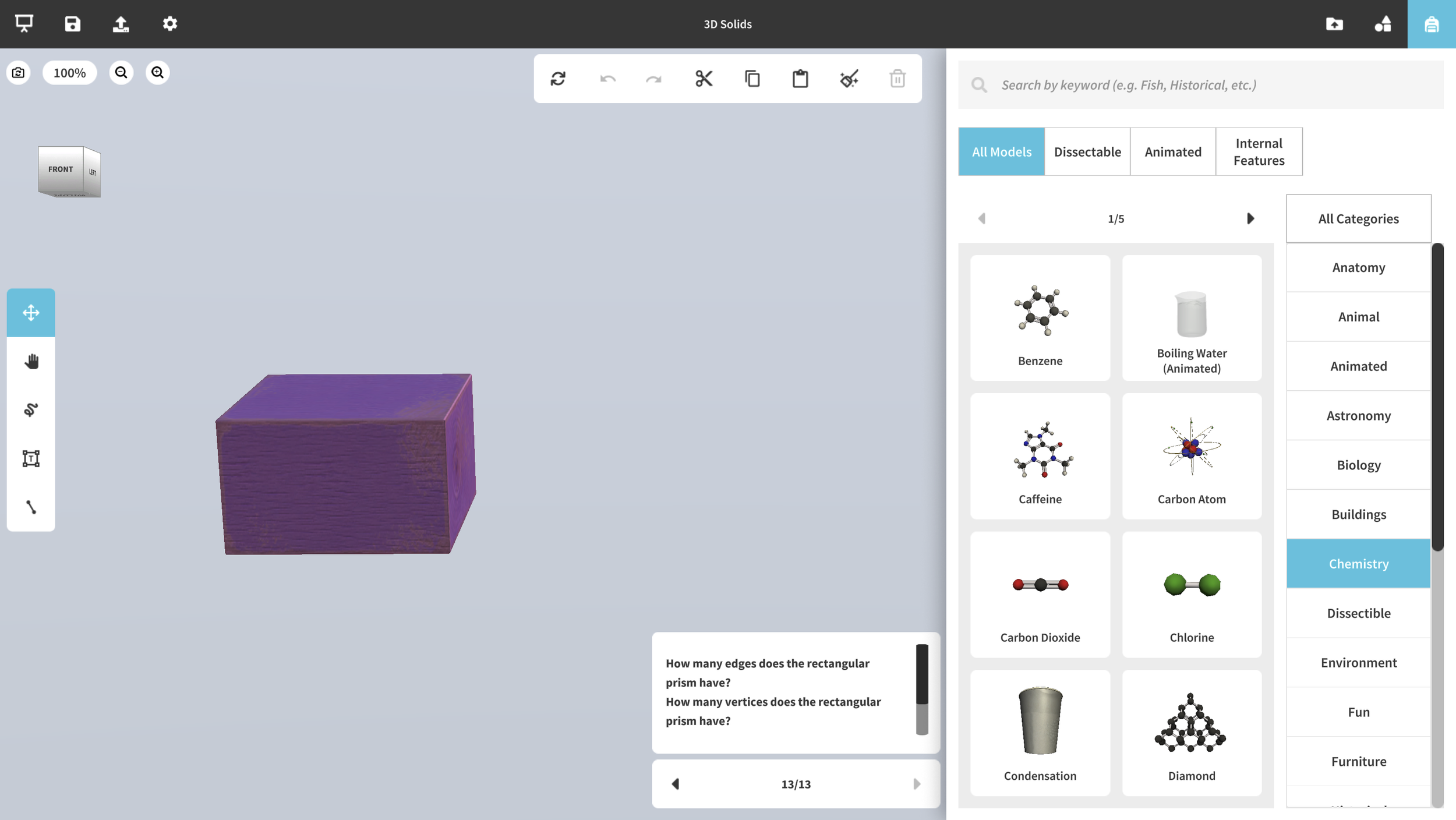Select the Anatomy category
The image size is (1456, 820).
pos(1358,268)
